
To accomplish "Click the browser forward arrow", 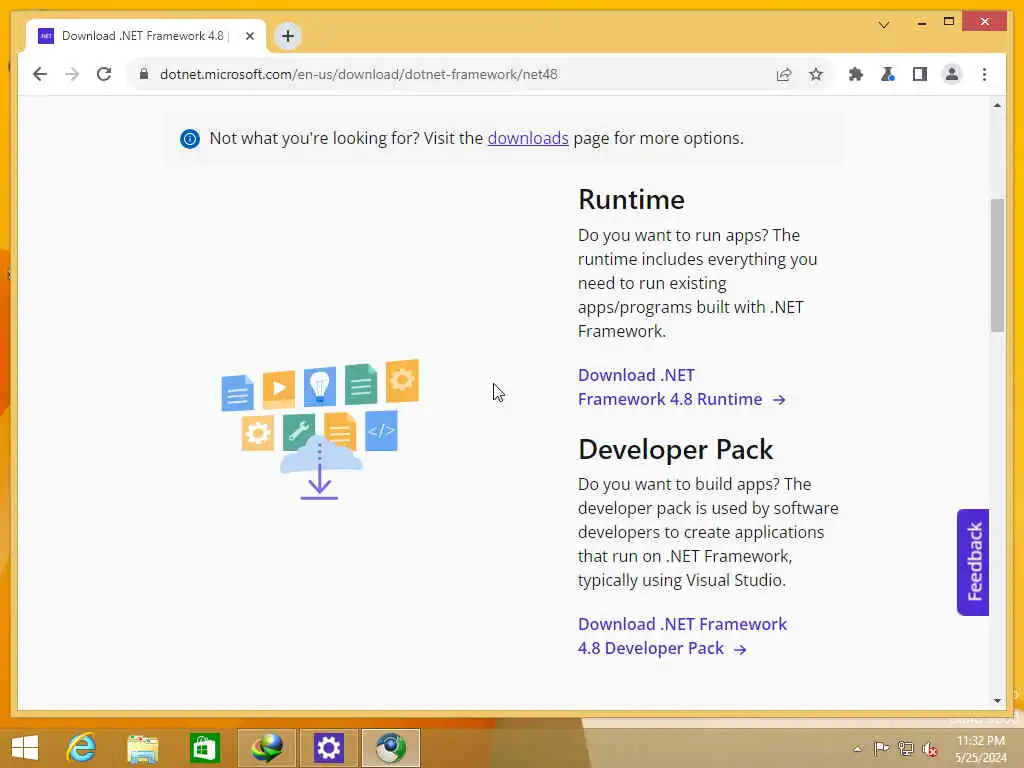I will point(72,74).
